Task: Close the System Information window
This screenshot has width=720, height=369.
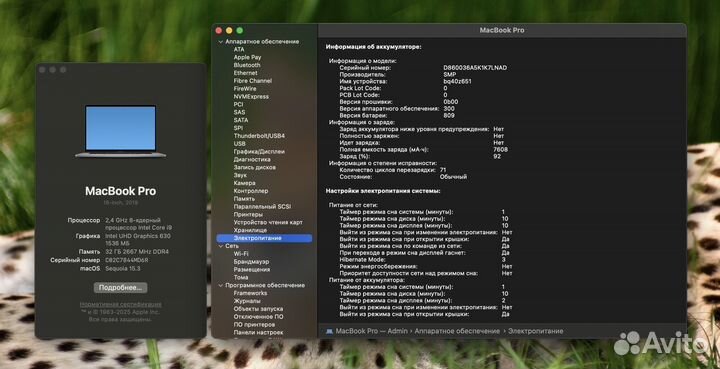Action: point(219,30)
